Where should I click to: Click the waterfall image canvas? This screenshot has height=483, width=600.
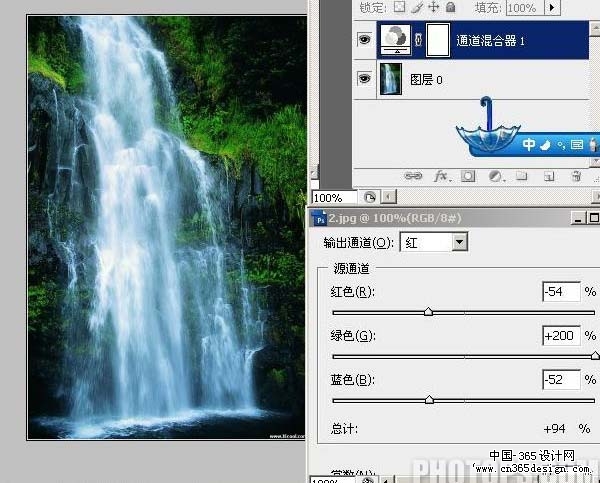coord(166,228)
